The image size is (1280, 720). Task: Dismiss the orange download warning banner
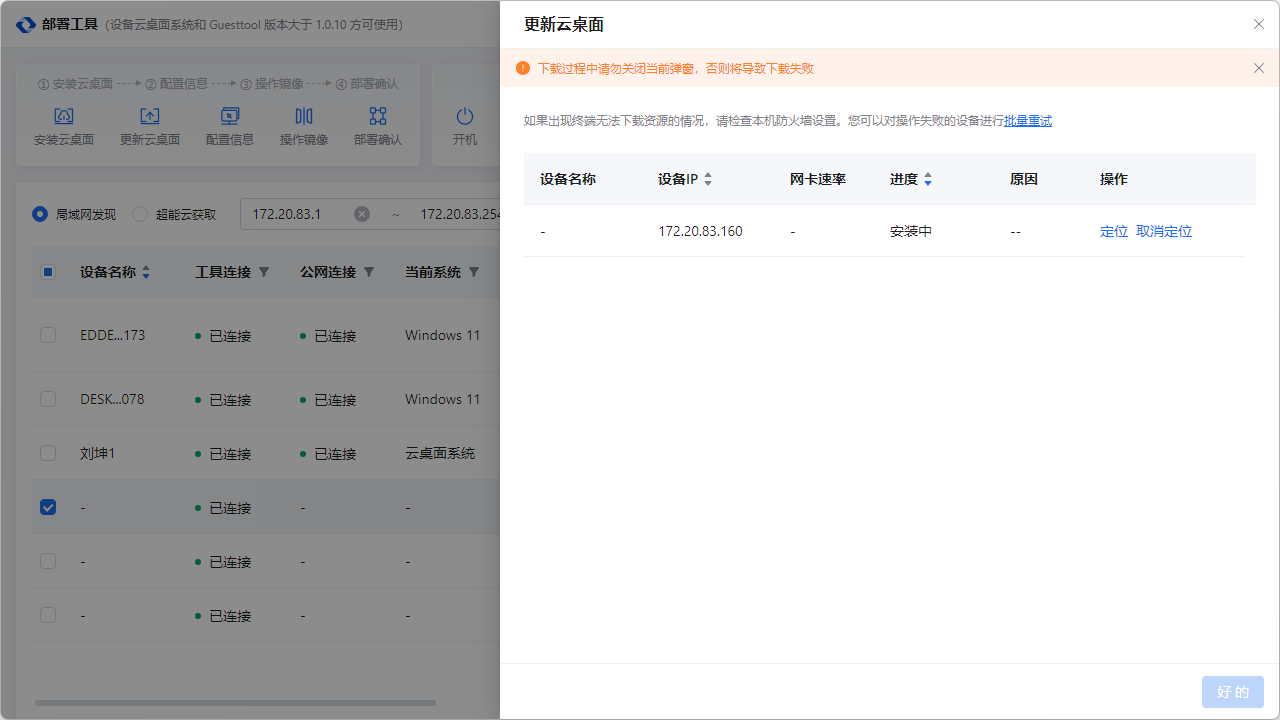(1259, 68)
